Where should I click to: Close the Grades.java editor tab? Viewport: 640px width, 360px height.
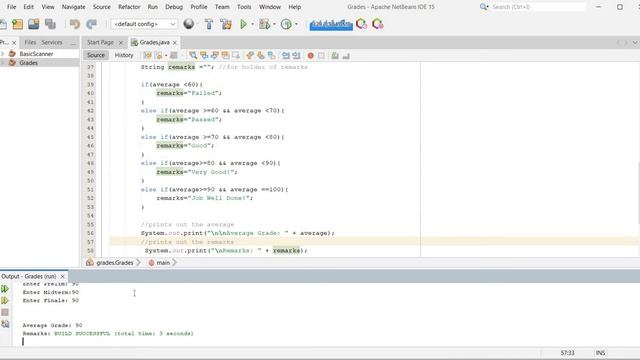[x=175, y=42]
